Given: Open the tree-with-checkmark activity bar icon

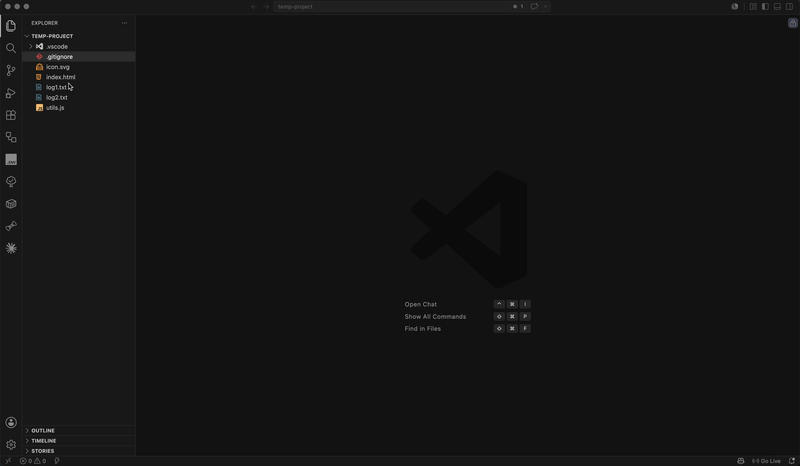Looking at the screenshot, I should pos(11,182).
